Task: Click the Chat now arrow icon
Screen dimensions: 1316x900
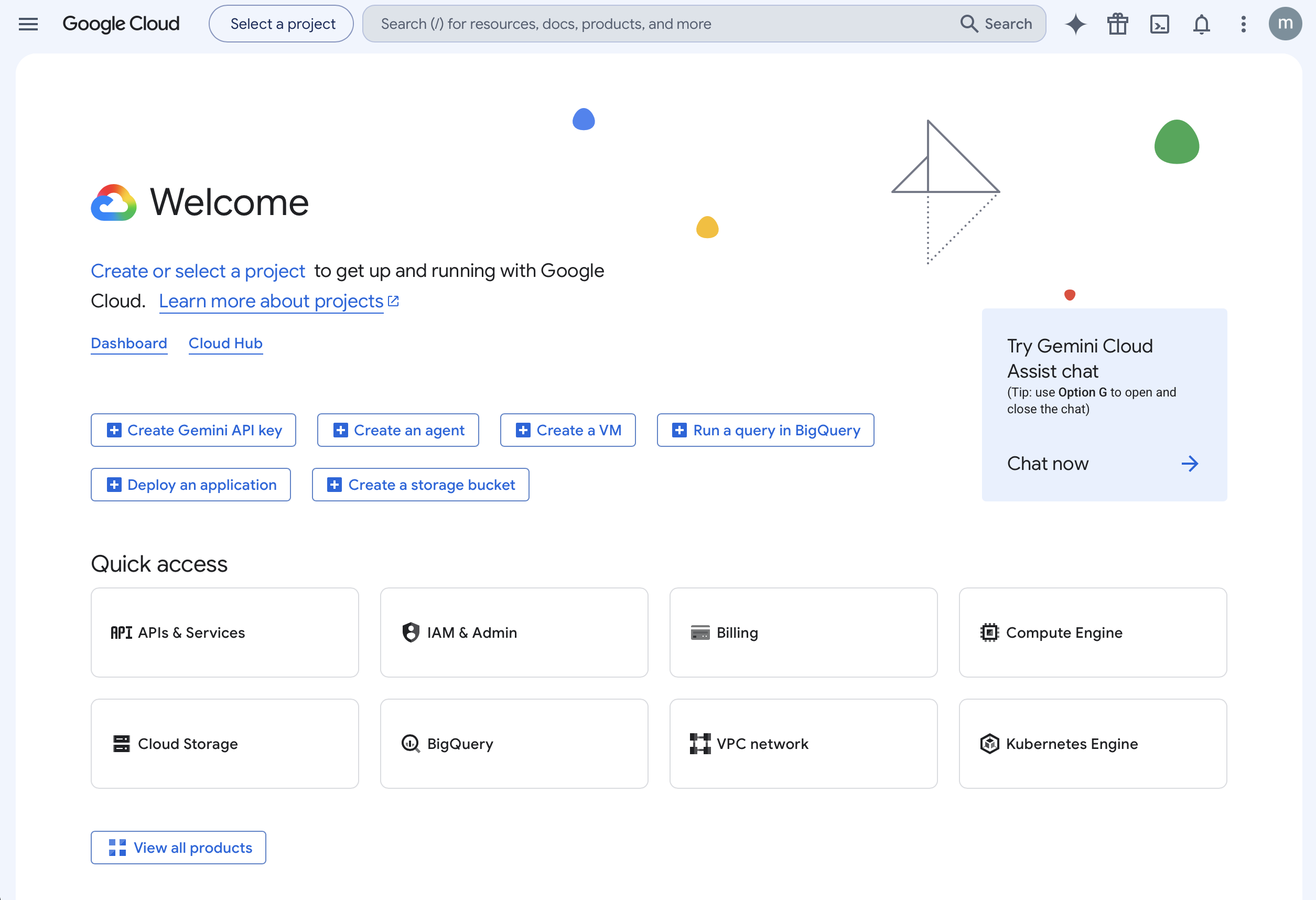Action: [x=1190, y=463]
